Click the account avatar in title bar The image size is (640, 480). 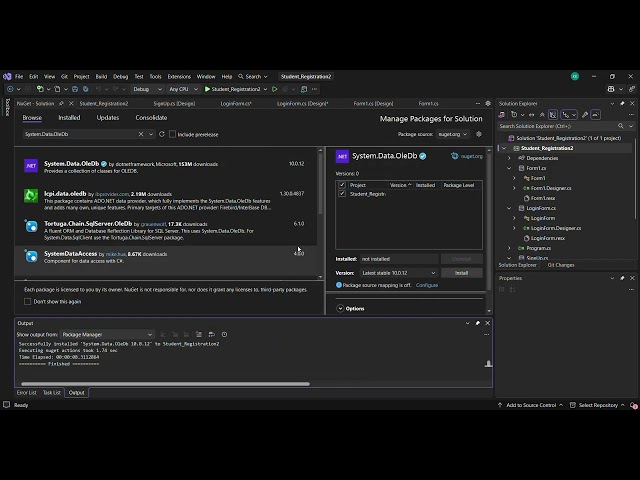click(x=575, y=76)
